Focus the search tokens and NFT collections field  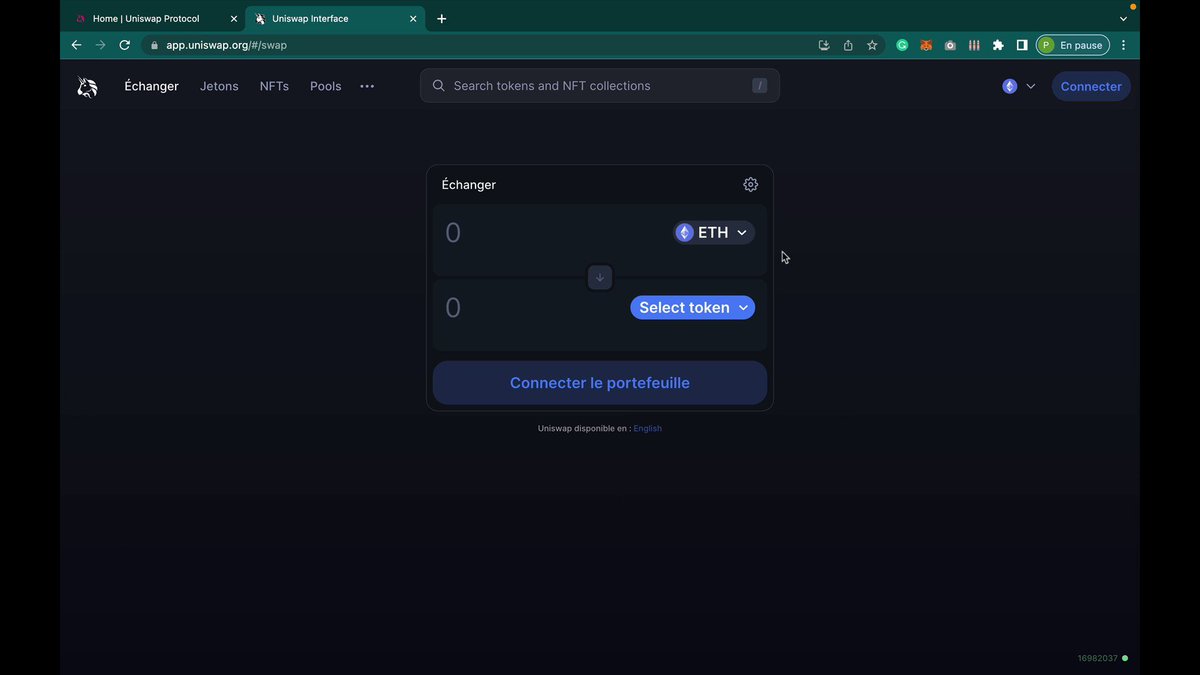click(600, 86)
